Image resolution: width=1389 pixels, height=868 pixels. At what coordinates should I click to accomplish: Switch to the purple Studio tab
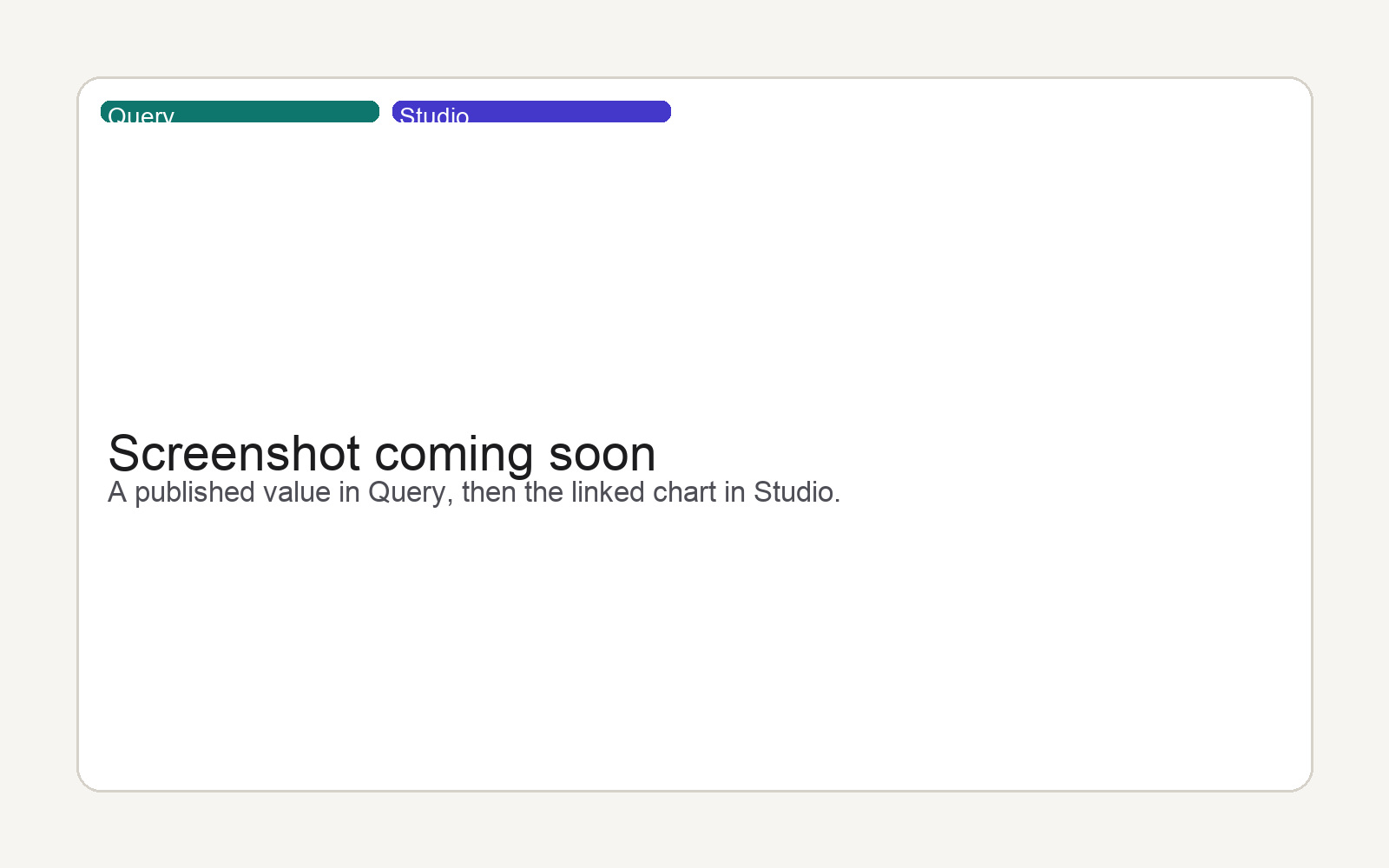531,112
